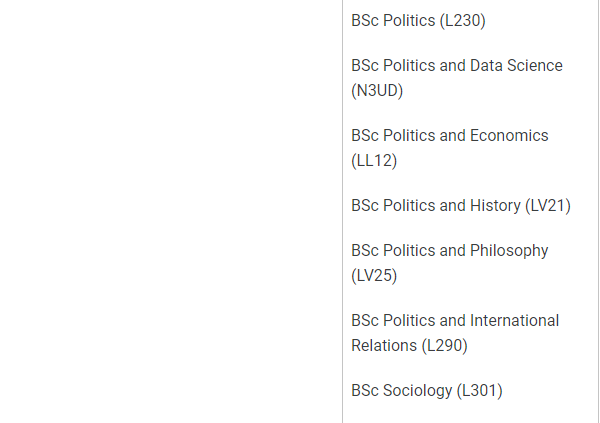The width and height of the screenshot is (600, 423).
Task: Select the LV25 course code
Action: pyautogui.click(x=374, y=276)
